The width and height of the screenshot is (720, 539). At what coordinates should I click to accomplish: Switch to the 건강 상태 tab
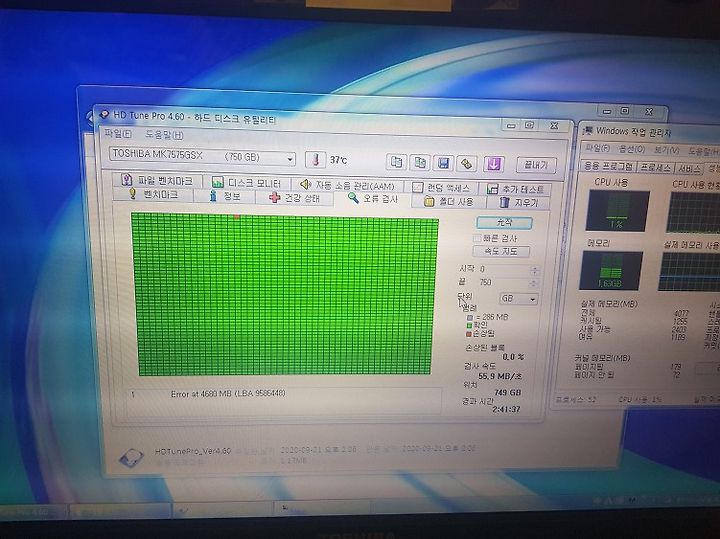point(294,197)
